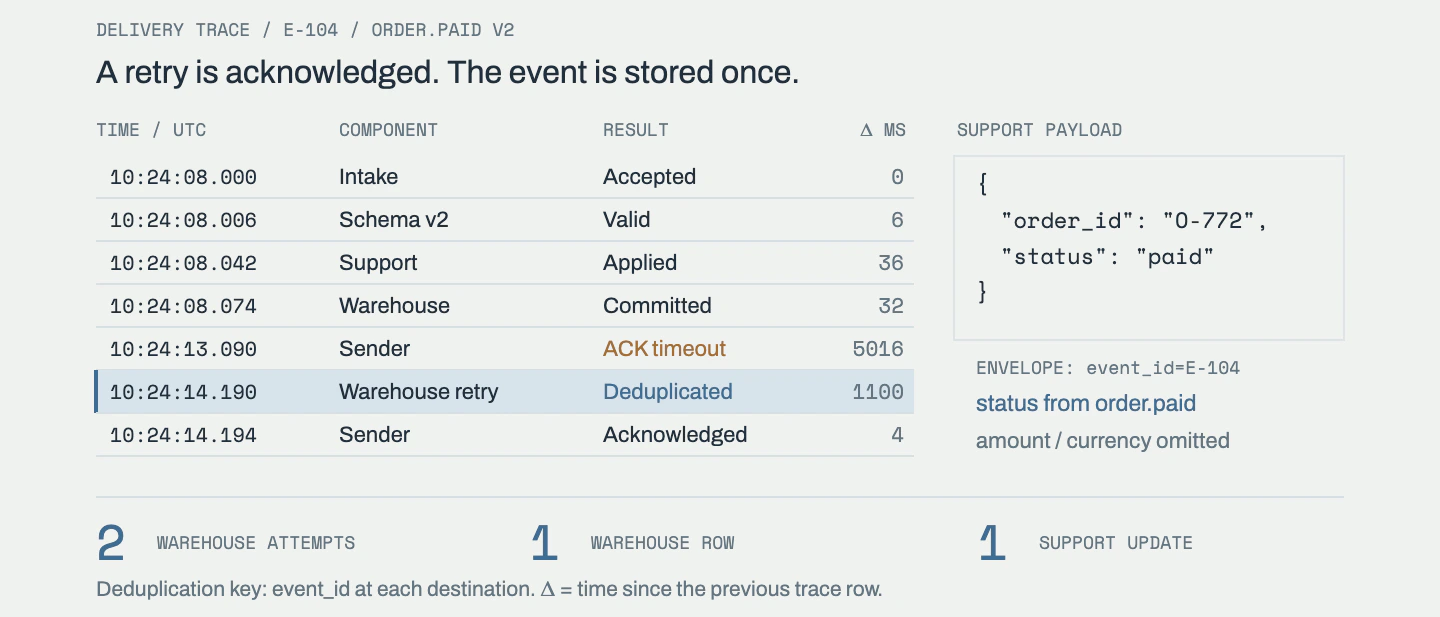Screen dimensions: 1440x617
Task: Click the 'Deduplicated' result
Action: [667, 392]
